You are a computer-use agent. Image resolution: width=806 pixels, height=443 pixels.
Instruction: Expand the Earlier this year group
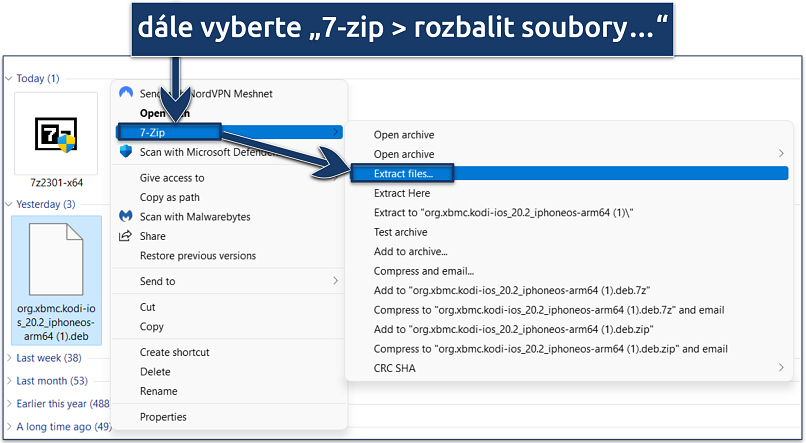coord(9,403)
